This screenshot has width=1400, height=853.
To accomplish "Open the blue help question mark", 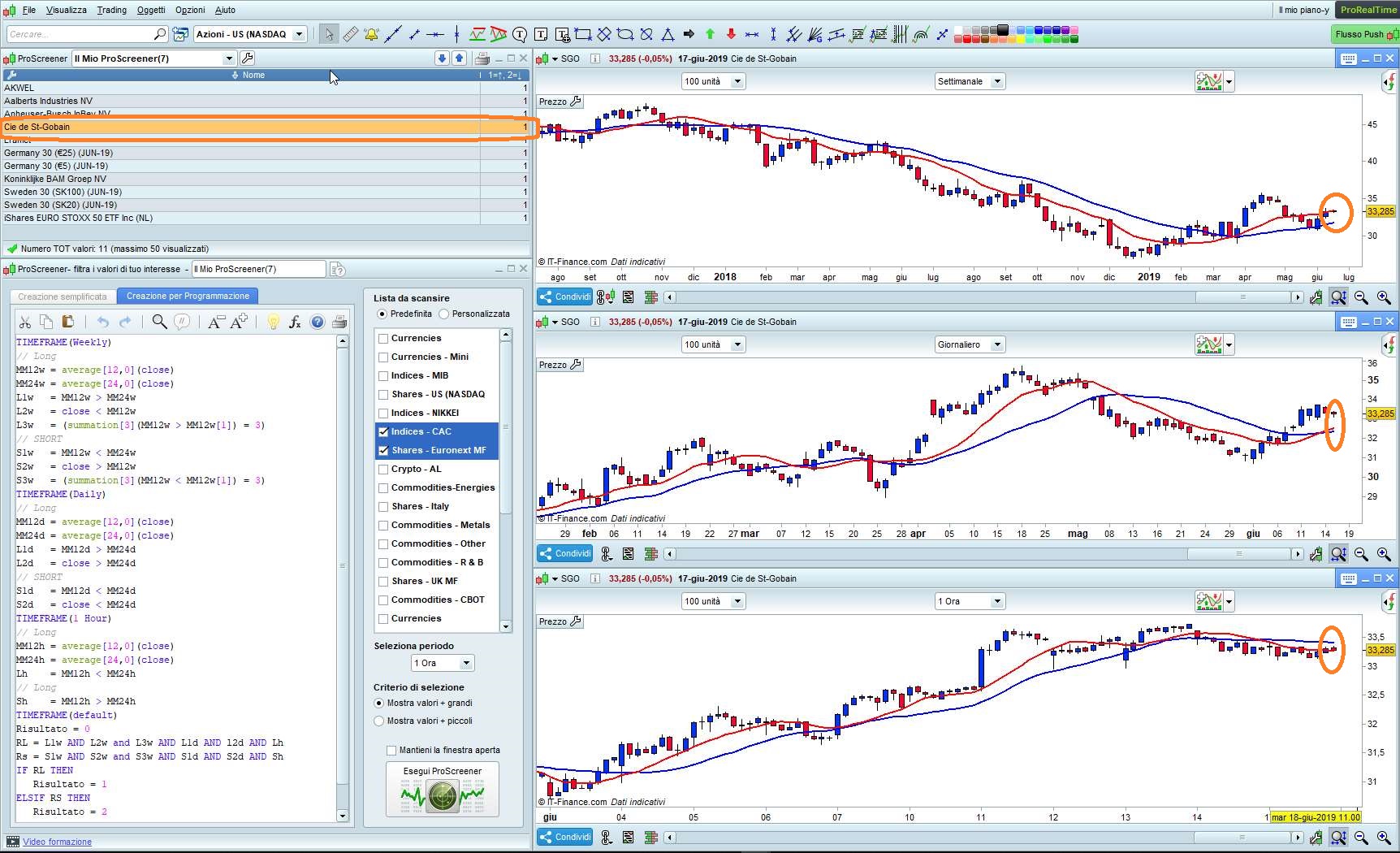I will 318,323.
